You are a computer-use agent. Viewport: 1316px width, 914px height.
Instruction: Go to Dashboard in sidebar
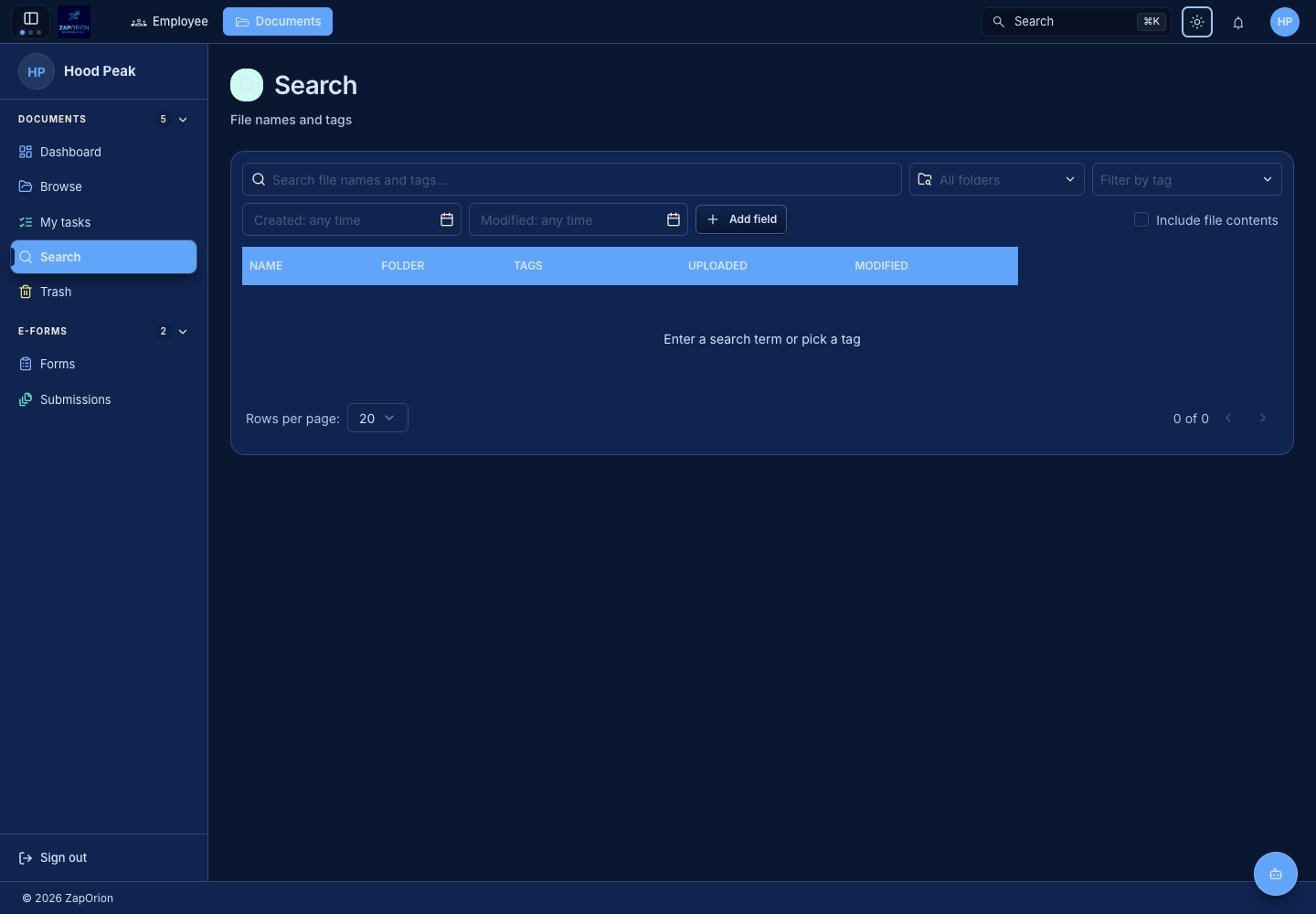103,152
